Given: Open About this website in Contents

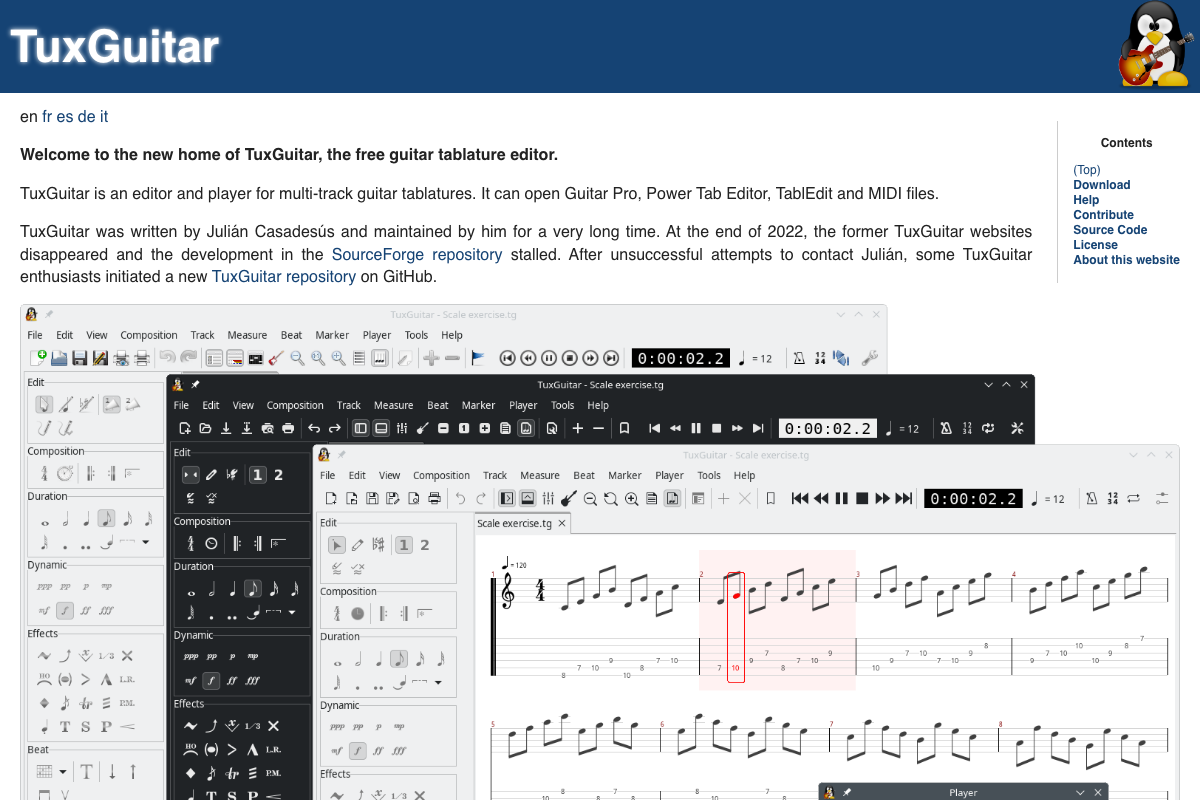Looking at the screenshot, I should (x=1126, y=260).
